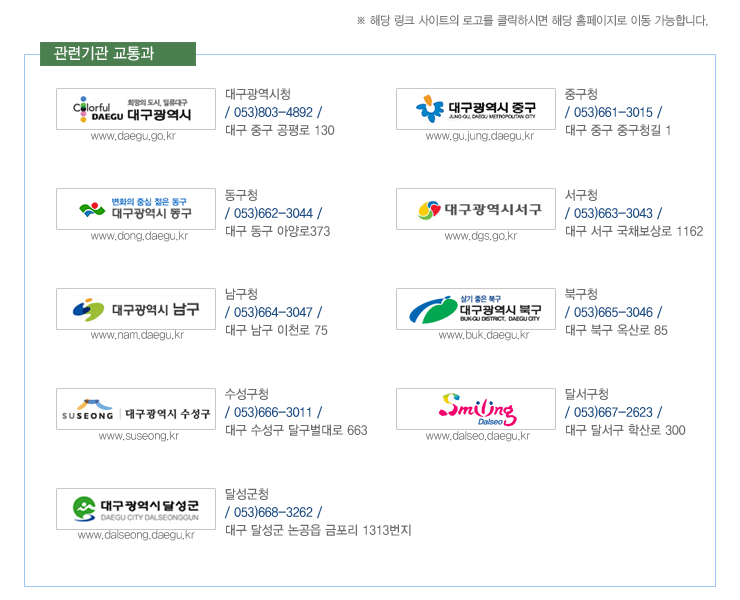740x600 pixels.
Task: Open the 대구광역시 북구 logo banner
Action: pos(476,309)
